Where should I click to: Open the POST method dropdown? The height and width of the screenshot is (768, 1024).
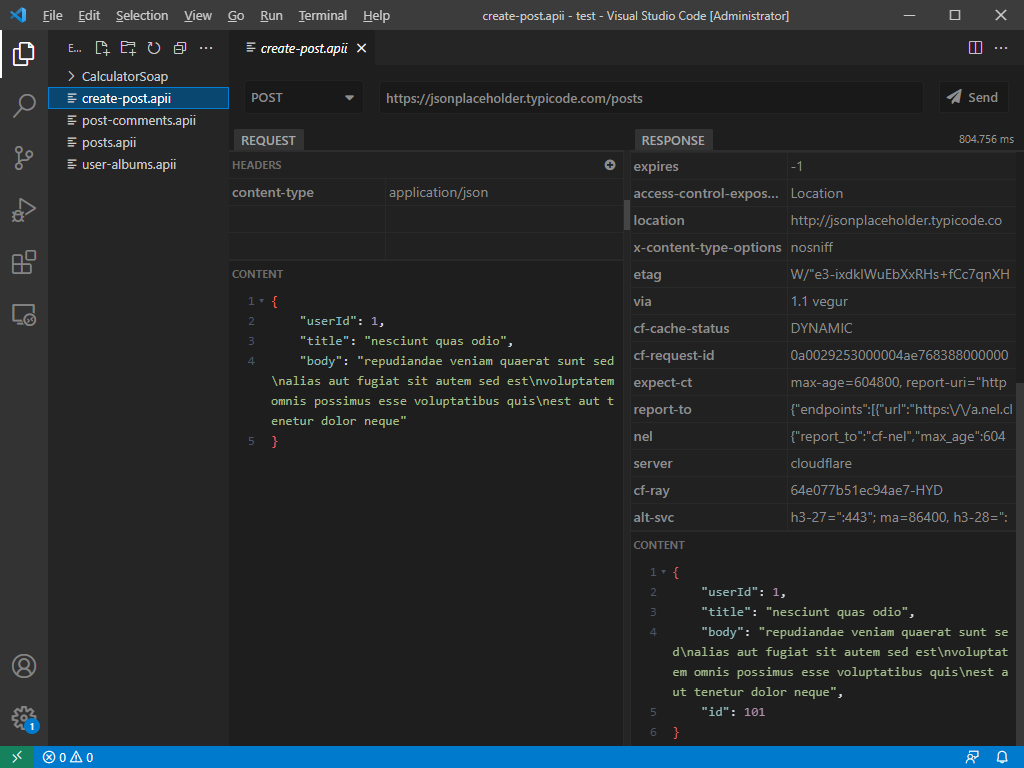coord(303,98)
